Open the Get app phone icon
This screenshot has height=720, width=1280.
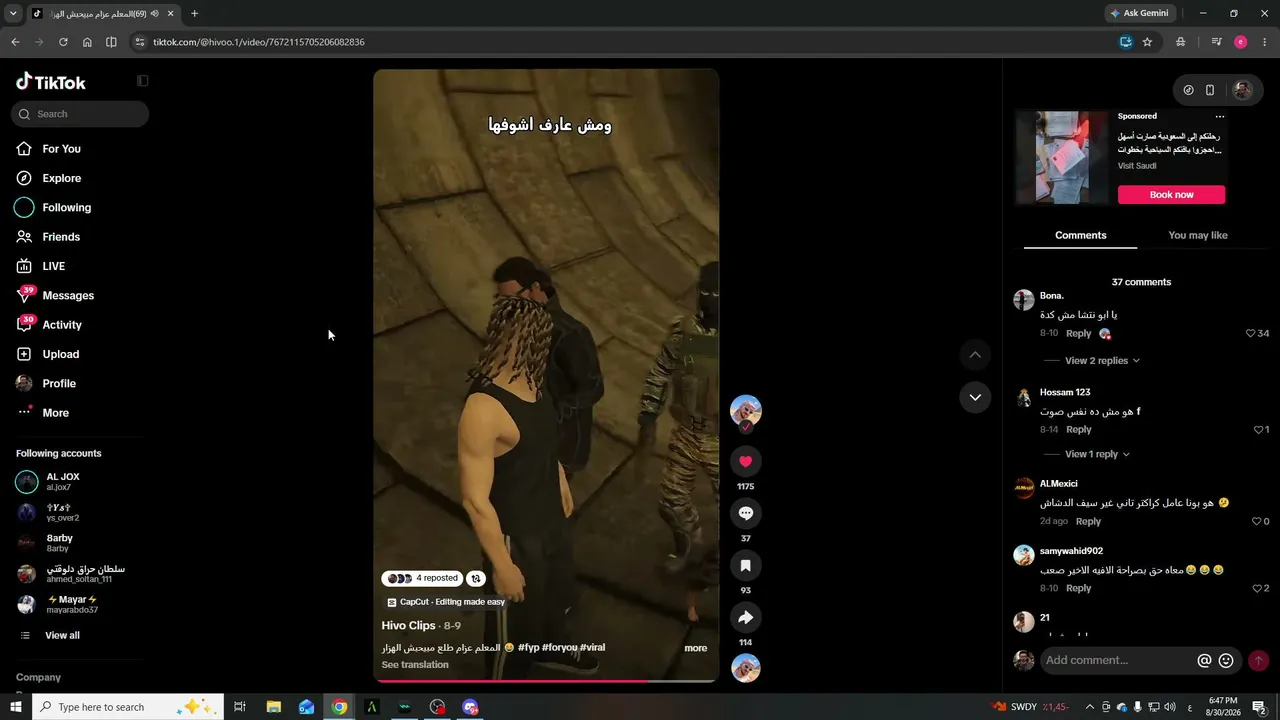click(1210, 90)
